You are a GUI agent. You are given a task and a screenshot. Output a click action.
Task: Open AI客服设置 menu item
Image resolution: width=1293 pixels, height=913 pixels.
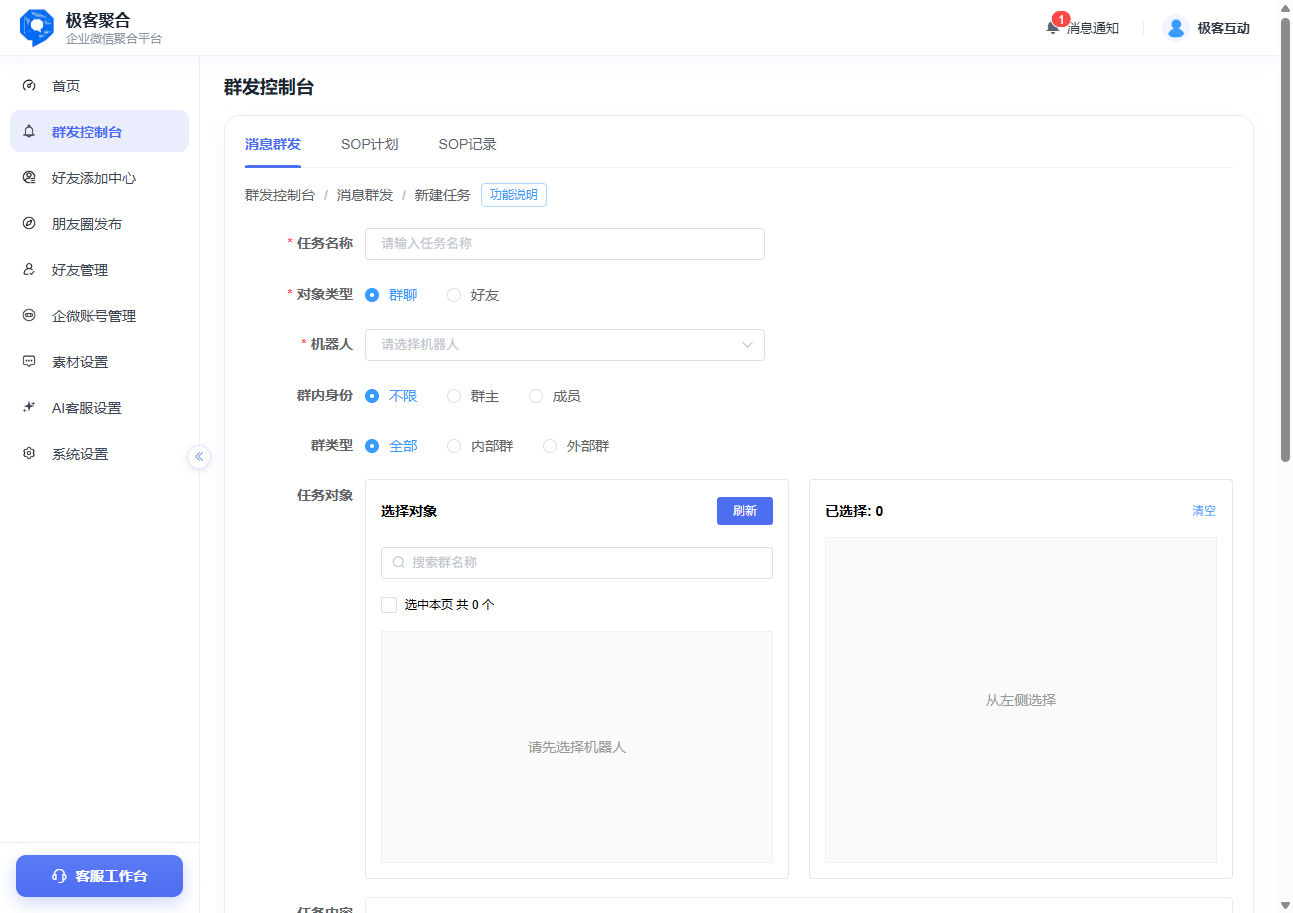click(100, 408)
